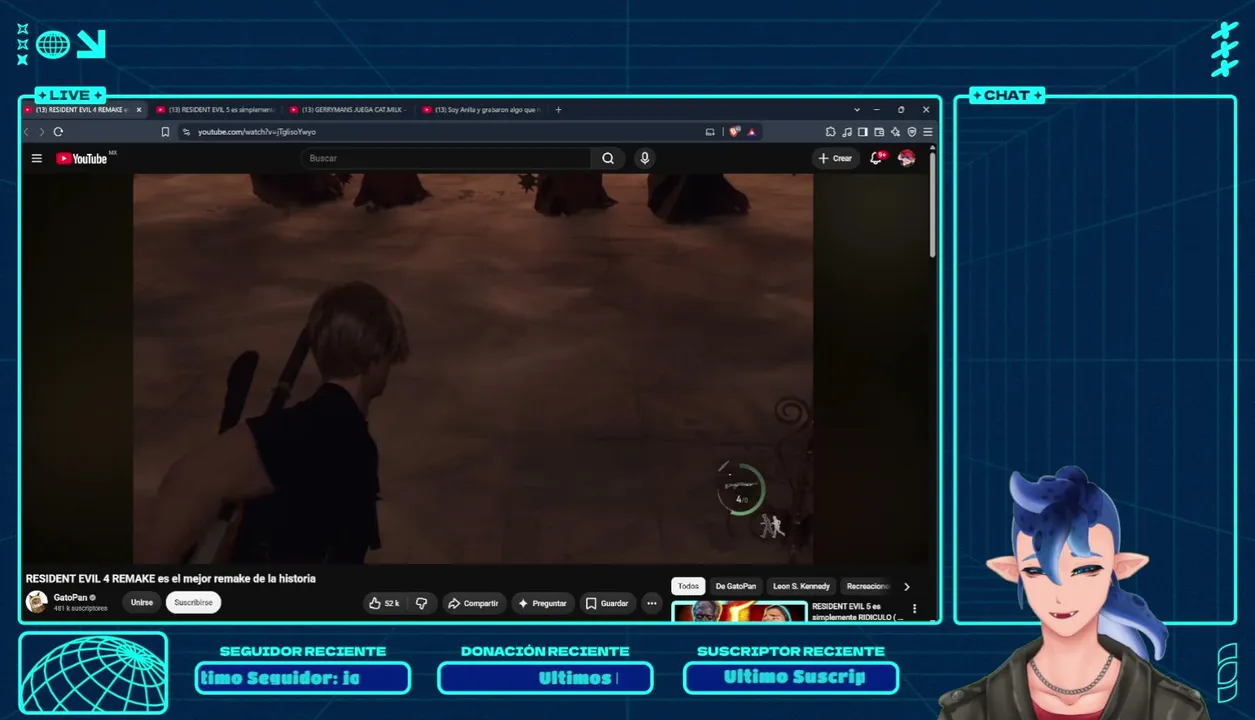This screenshot has height=720, width=1255.
Task: Subscribe with the Suscribirse button
Action: click(x=193, y=603)
